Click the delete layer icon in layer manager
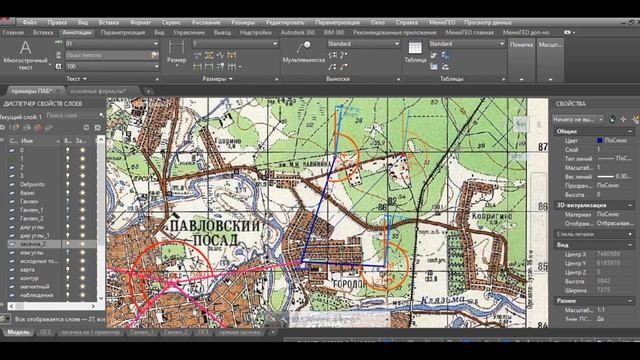 pos(38,128)
